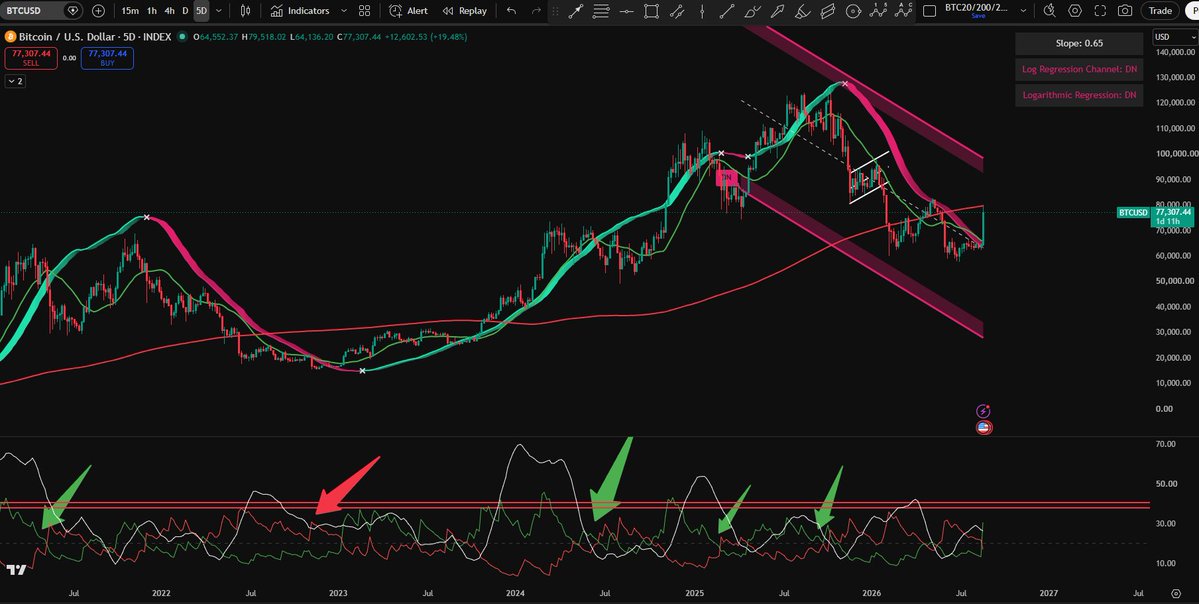
Task: Click the green market status dot
Action: coord(181,37)
